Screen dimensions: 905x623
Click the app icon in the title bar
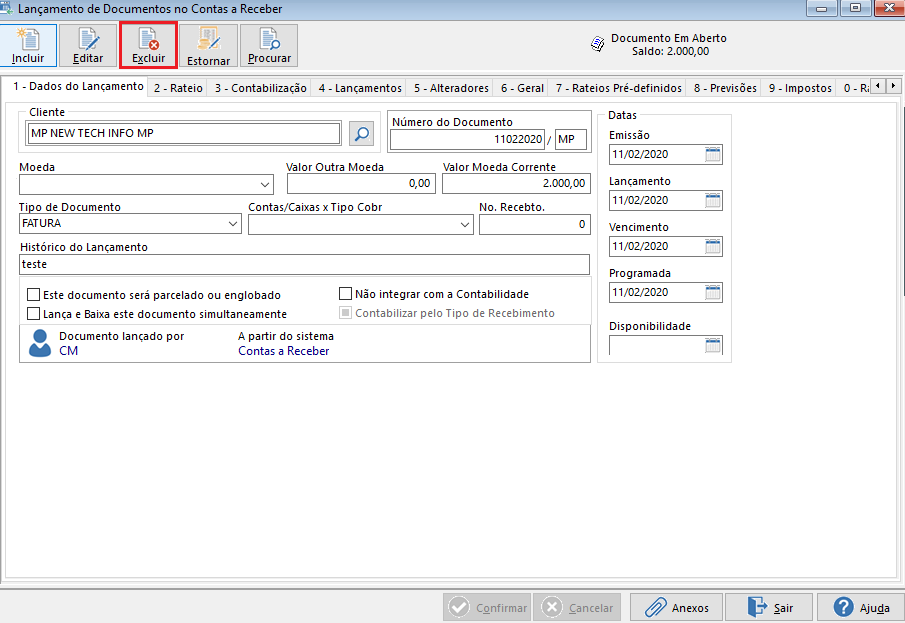click(7, 9)
